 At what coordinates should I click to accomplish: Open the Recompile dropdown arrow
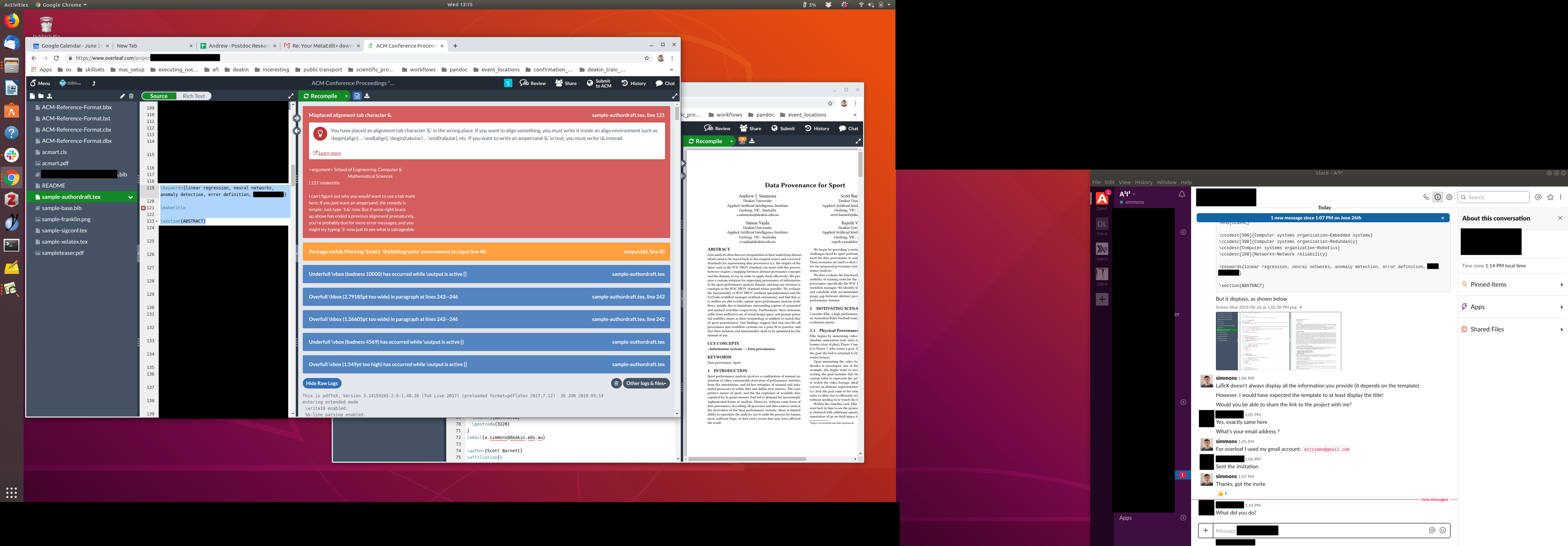click(x=346, y=96)
